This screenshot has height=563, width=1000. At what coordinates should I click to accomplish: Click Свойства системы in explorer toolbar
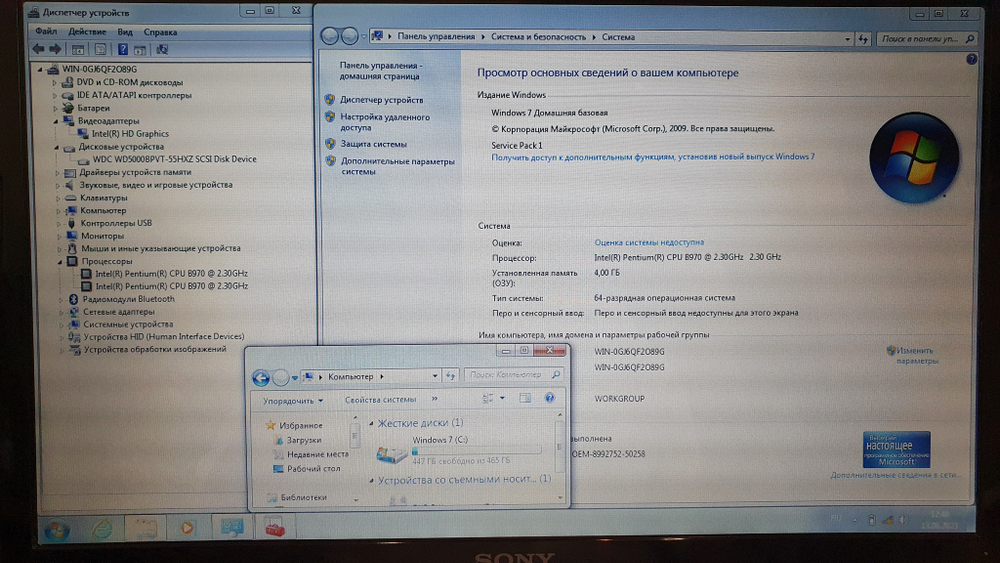tap(380, 400)
